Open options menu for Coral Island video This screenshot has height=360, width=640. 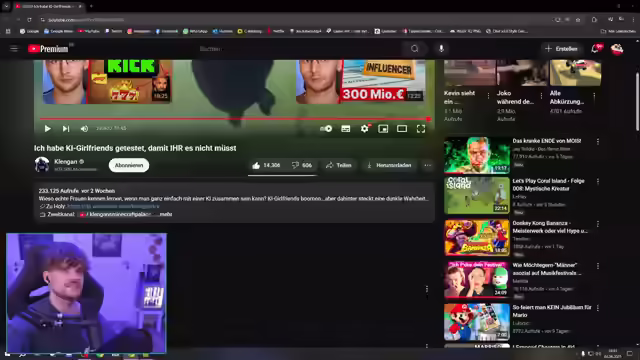pyautogui.click(x=598, y=181)
